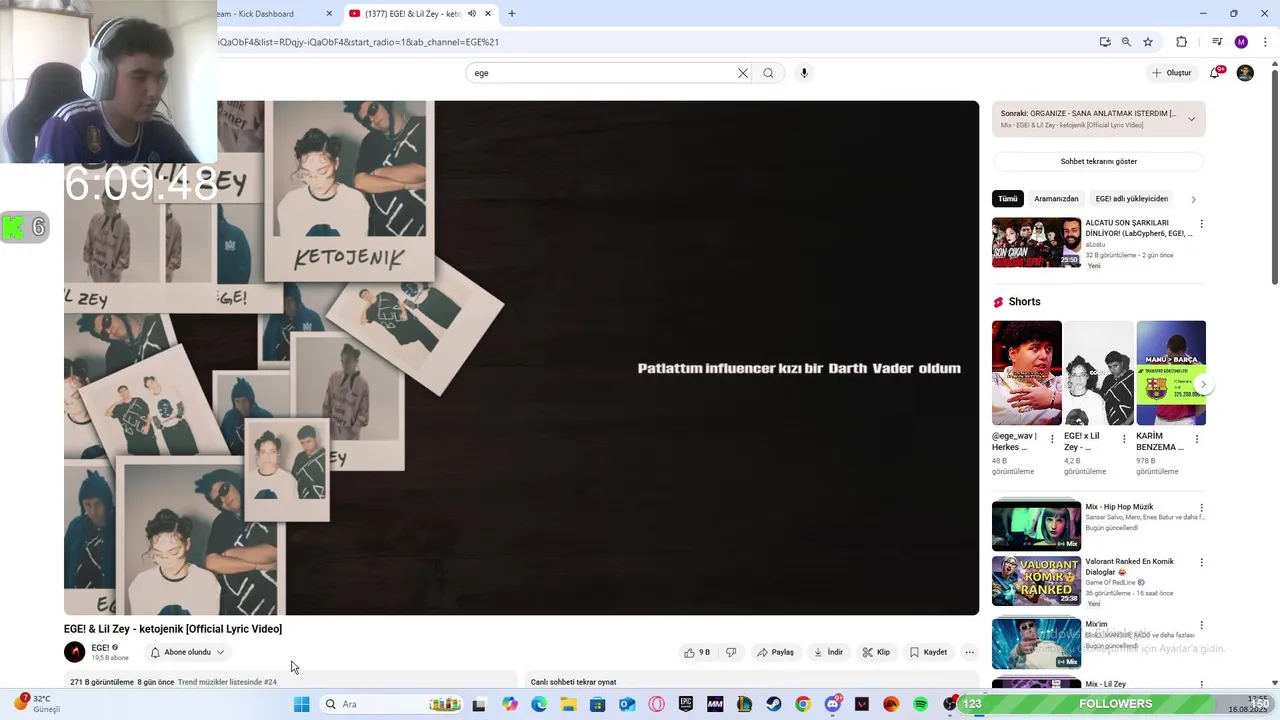Image resolution: width=1280 pixels, height=720 pixels.
Task: Open options for ALCATU SON ŞARKILARI video
Action: coord(1201,224)
